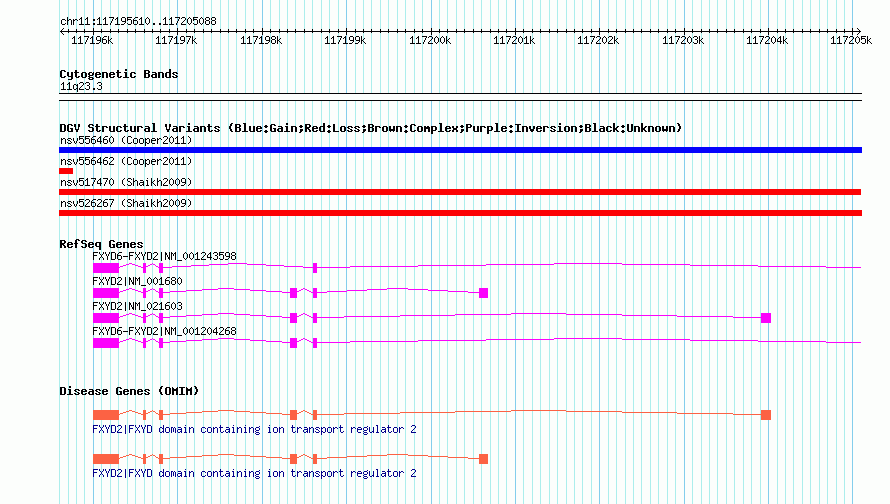The image size is (890, 504).
Task: Click the 117197k ruler position label
Action: [x=176, y=40]
